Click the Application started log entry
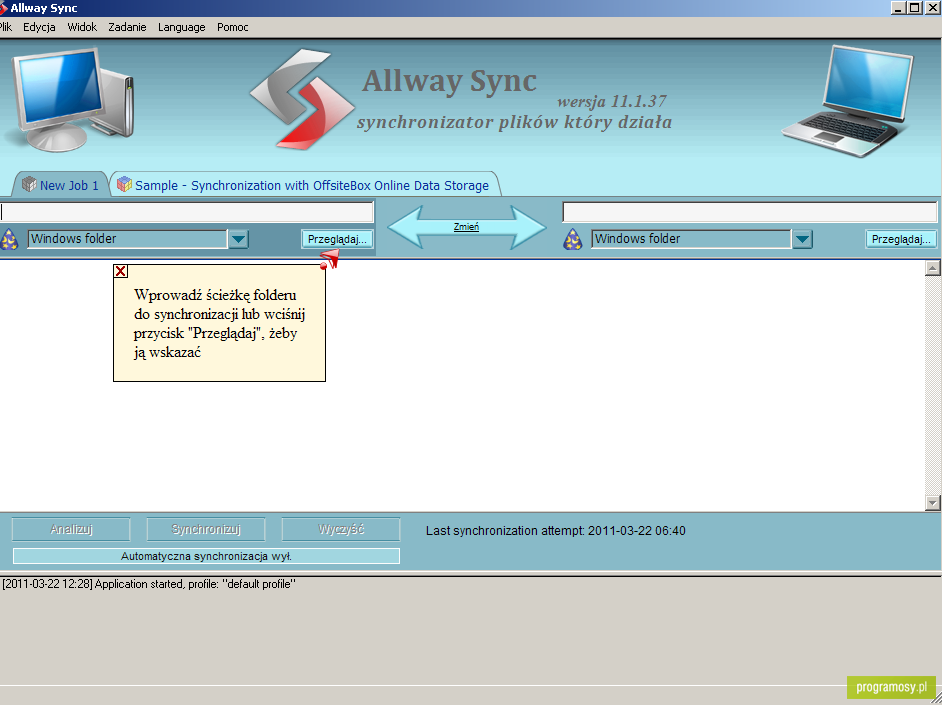The image size is (942, 705). tap(149, 584)
